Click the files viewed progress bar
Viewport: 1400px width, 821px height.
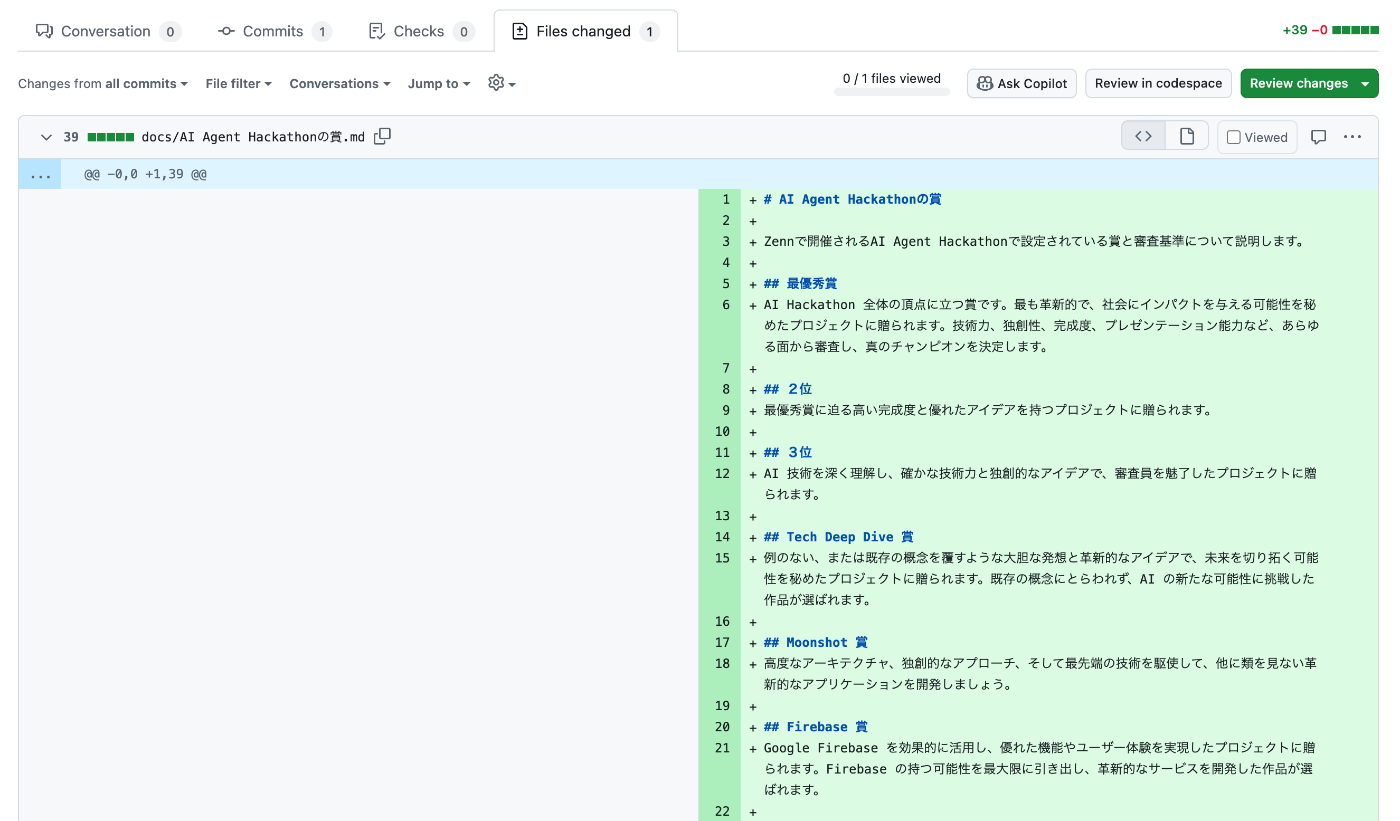892,93
